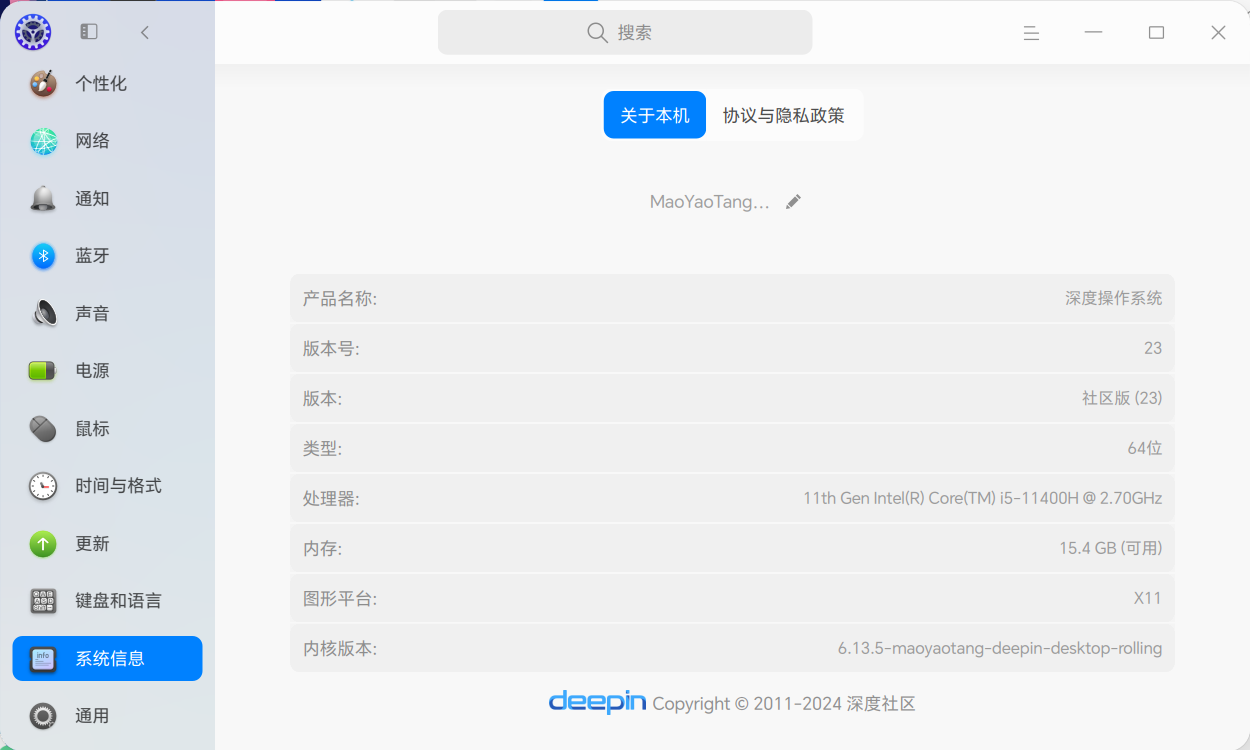Open the Update green arrow icon
This screenshot has width=1250, height=750.
(x=43, y=544)
